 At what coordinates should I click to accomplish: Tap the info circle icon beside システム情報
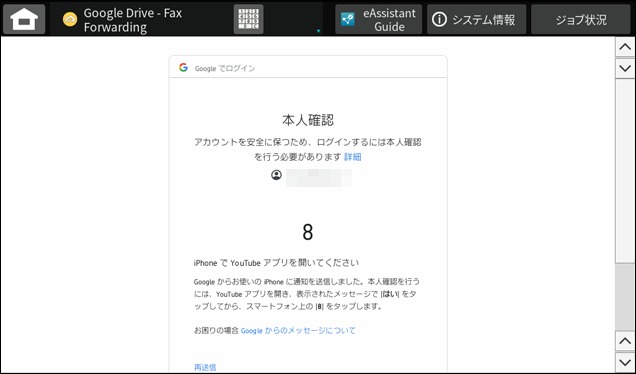[439, 19]
